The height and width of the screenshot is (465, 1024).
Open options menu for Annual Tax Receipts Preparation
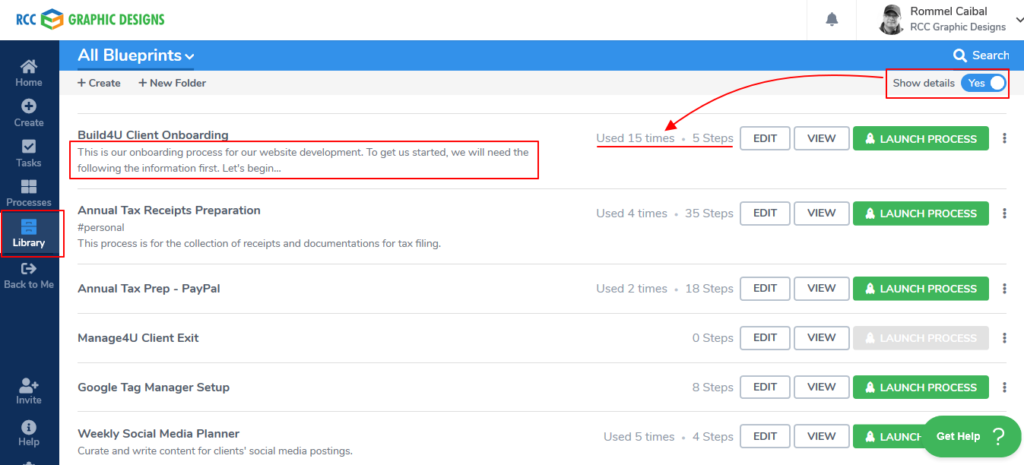pos(1004,213)
